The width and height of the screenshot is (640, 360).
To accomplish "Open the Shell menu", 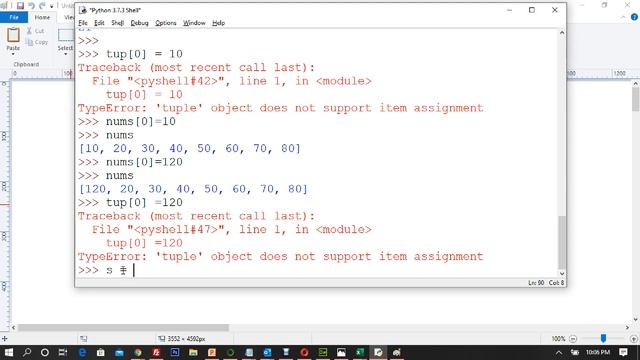I will (x=118, y=23).
